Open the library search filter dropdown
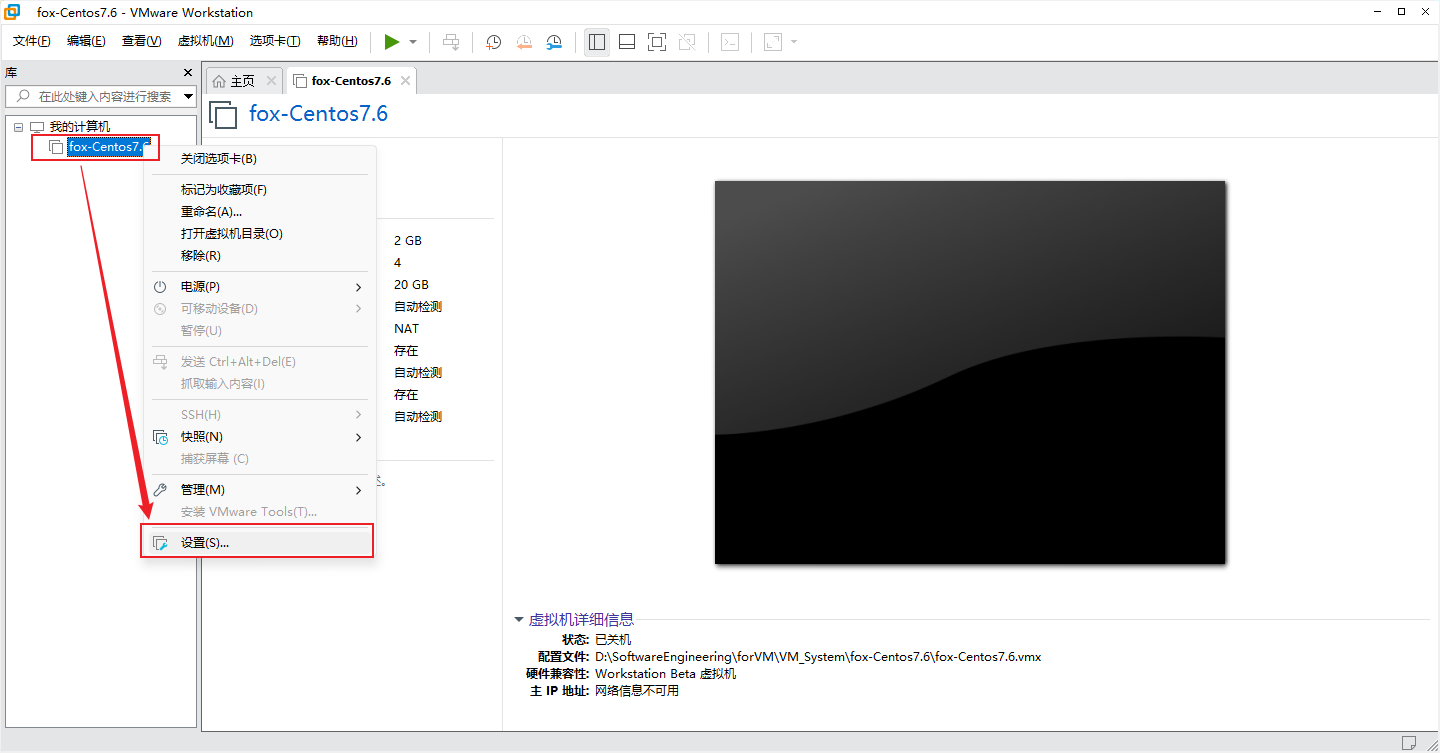Viewport: 1440px width, 753px height. pos(188,96)
